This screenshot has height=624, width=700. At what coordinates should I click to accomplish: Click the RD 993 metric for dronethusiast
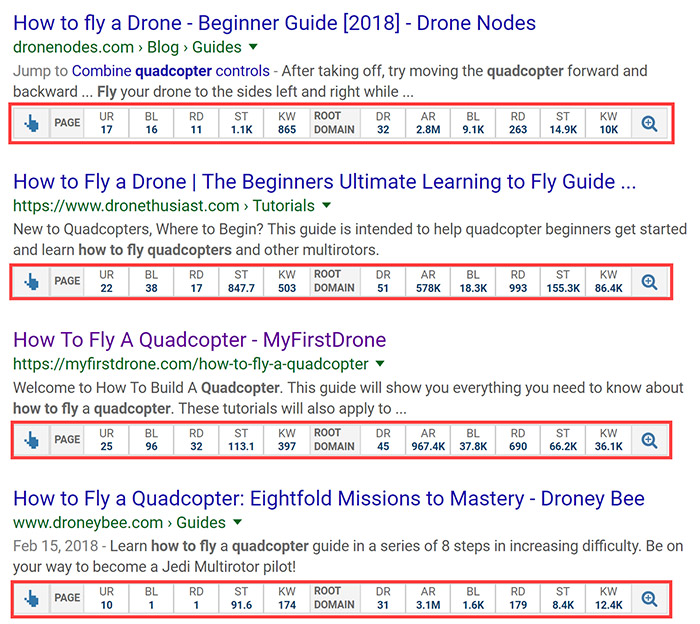click(x=518, y=281)
